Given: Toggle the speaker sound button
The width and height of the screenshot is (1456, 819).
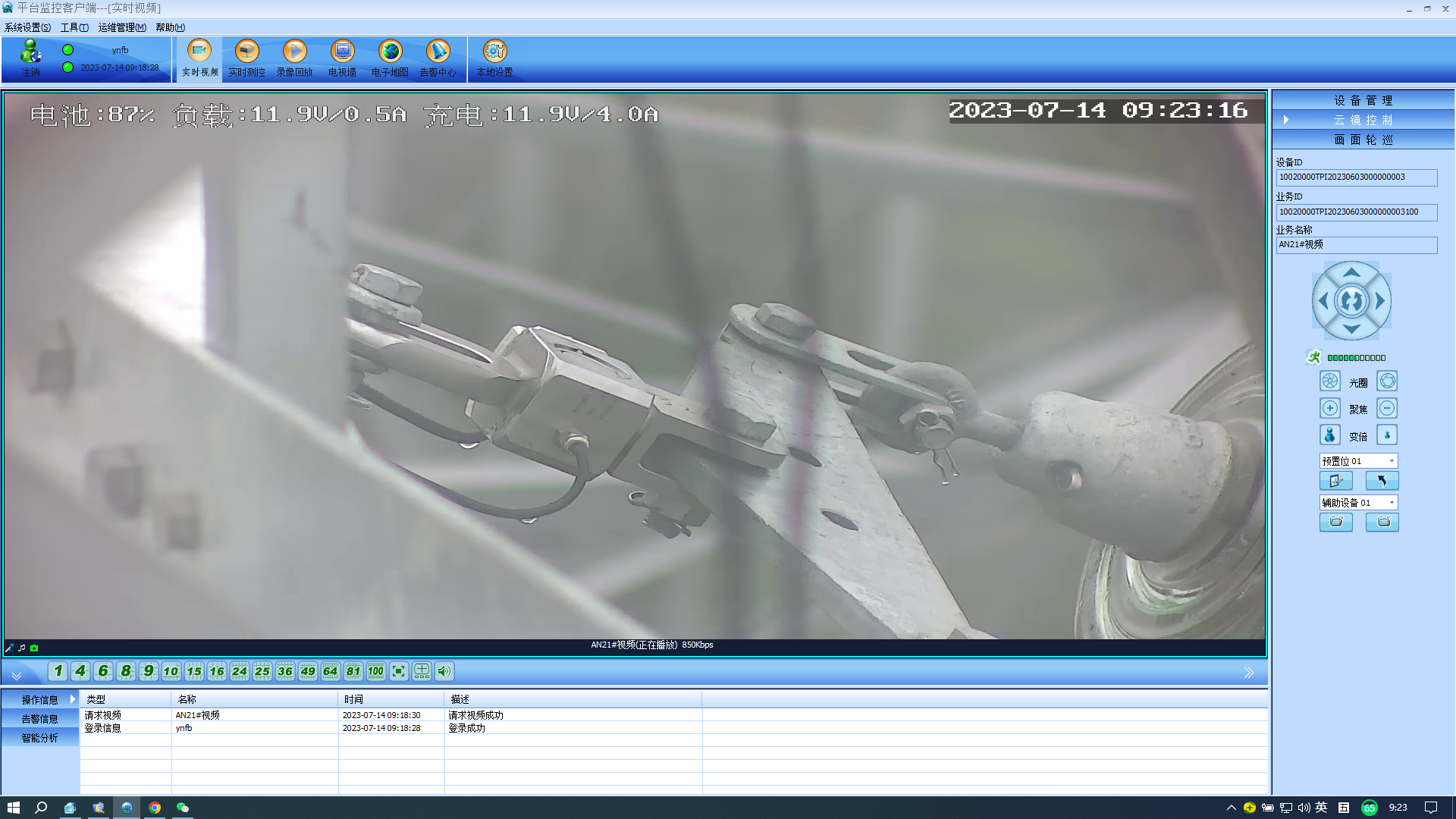Looking at the screenshot, I should point(444,671).
